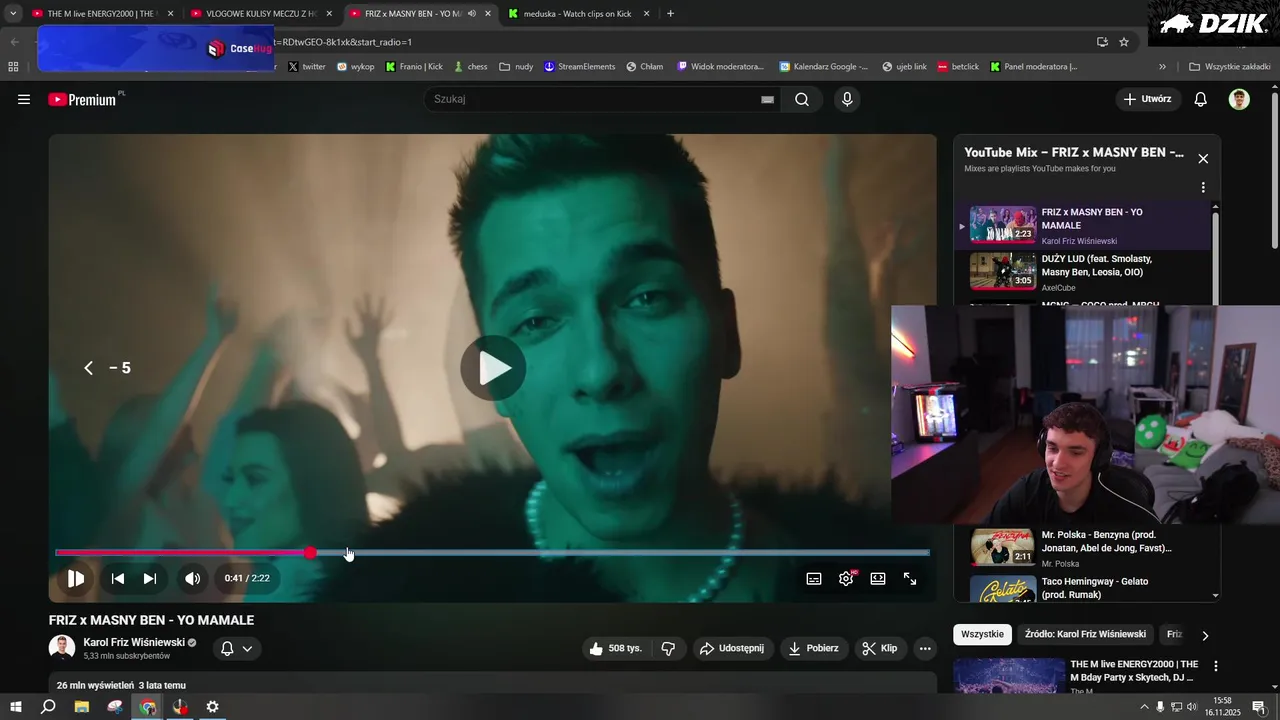Click the magnifier search button
This screenshot has height=720, width=1280.
[802, 99]
